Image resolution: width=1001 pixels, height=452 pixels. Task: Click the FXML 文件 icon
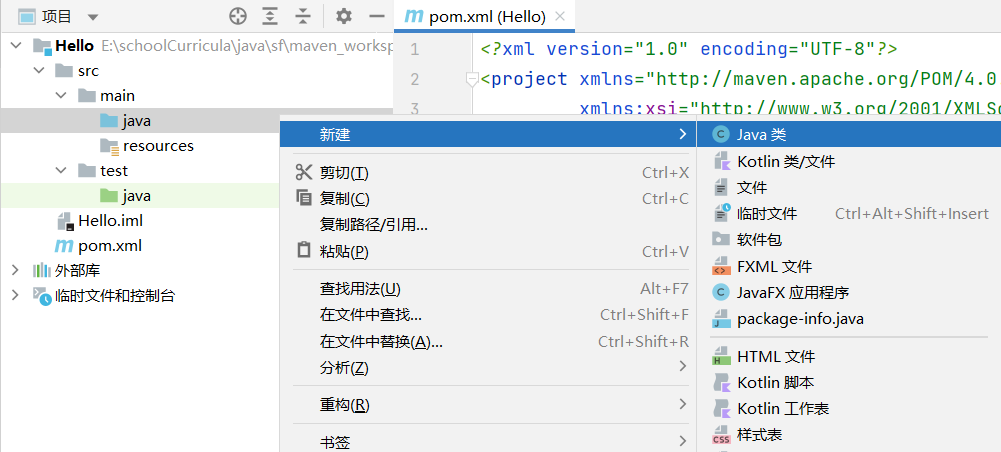(x=721, y=266)
